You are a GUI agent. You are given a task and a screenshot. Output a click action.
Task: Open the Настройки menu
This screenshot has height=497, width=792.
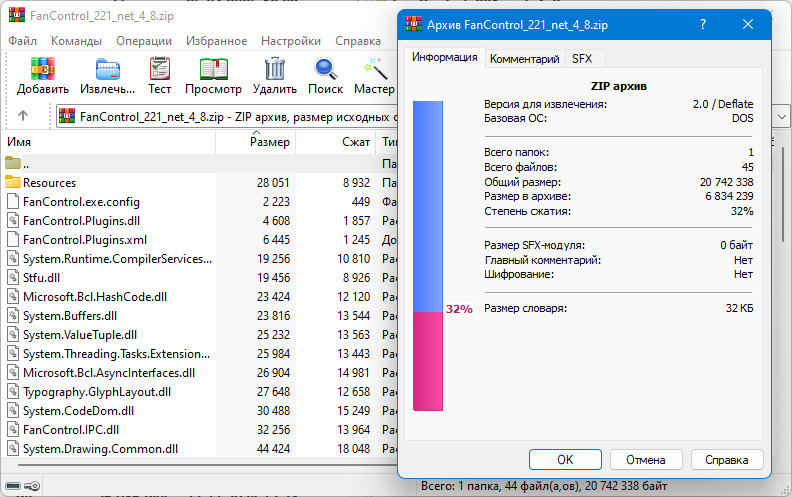click(x=291, y=40)
